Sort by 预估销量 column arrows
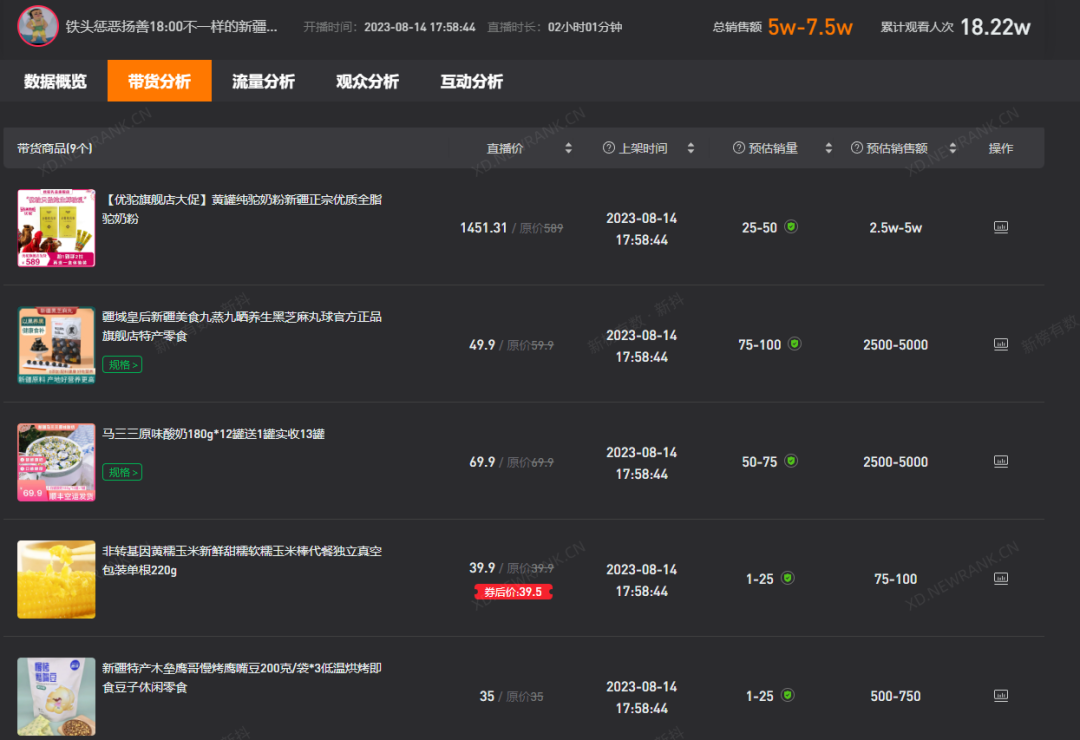Image resolution: width=1080 pixels, height=740 pixels. point(828,148)
